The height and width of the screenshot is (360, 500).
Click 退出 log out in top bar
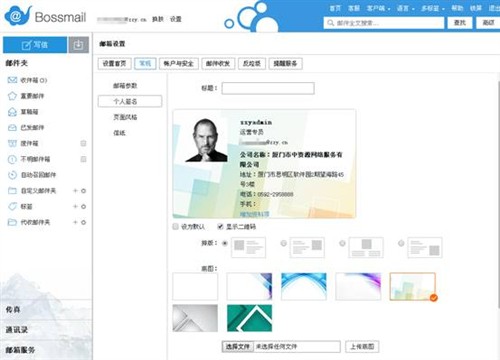494,8
